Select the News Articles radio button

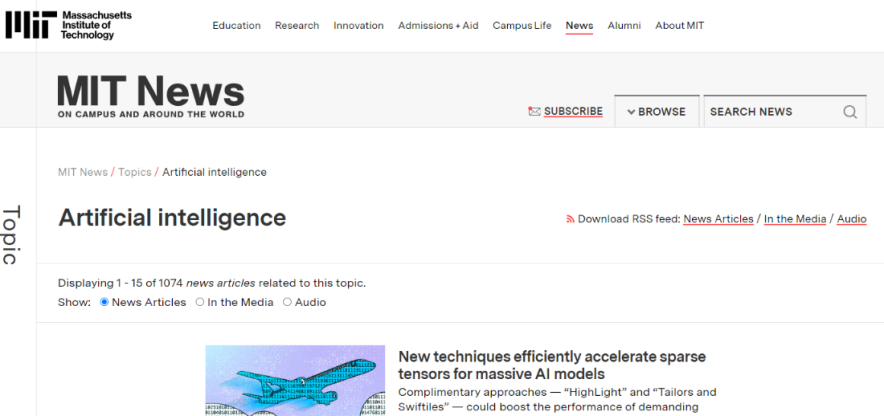(104, 302)
